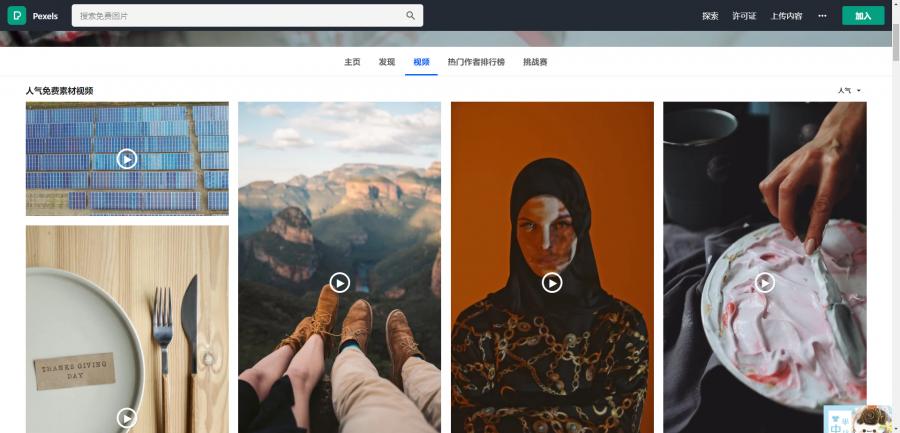Viewport: 900px width, 433px height.
Task: Select the 视频 tab
Action: coord(421,62)
